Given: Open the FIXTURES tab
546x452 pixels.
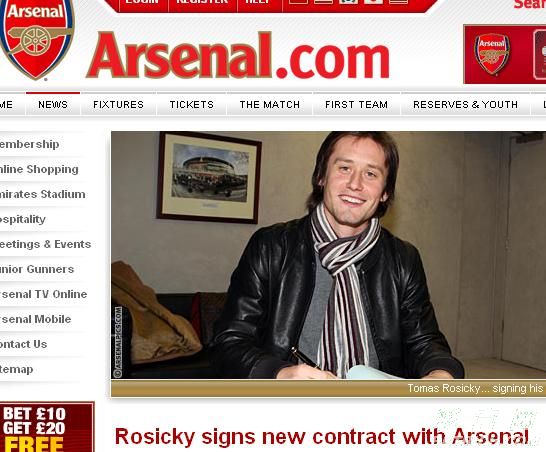Looking at the screenshot, I should (118, 104).
